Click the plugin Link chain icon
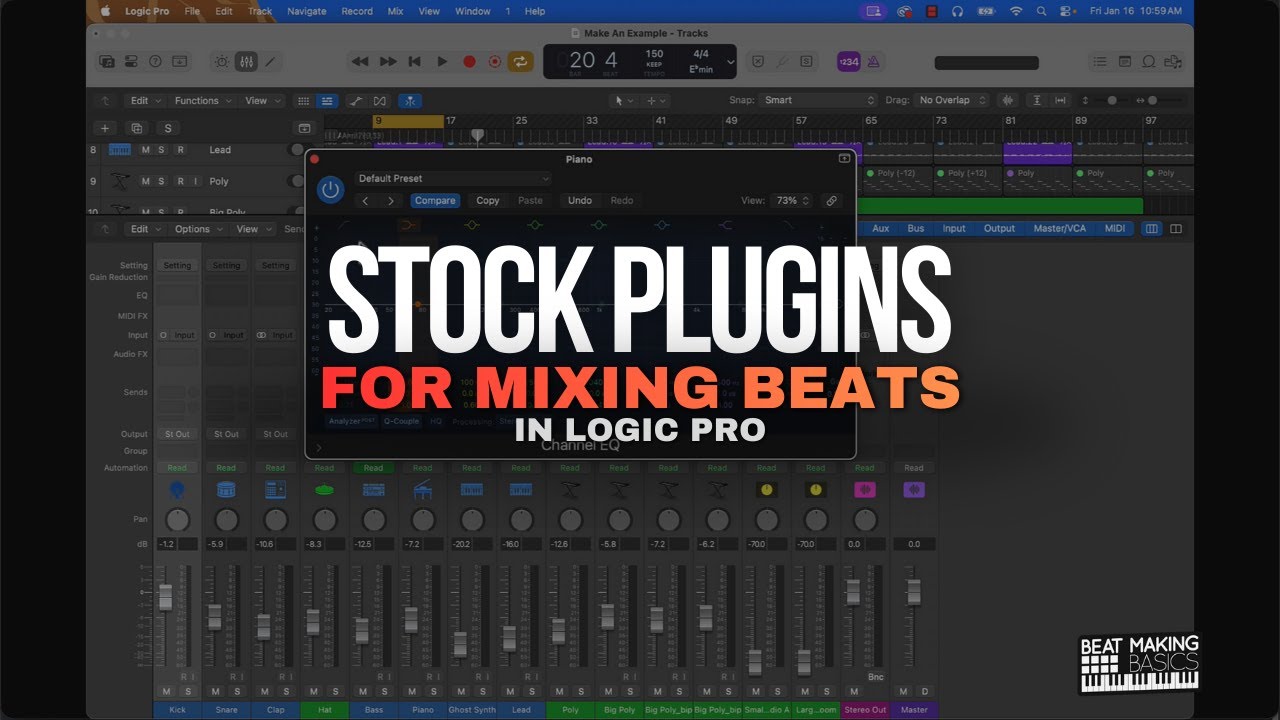This screenshot has width=1280, height=720. pos(831,200)
